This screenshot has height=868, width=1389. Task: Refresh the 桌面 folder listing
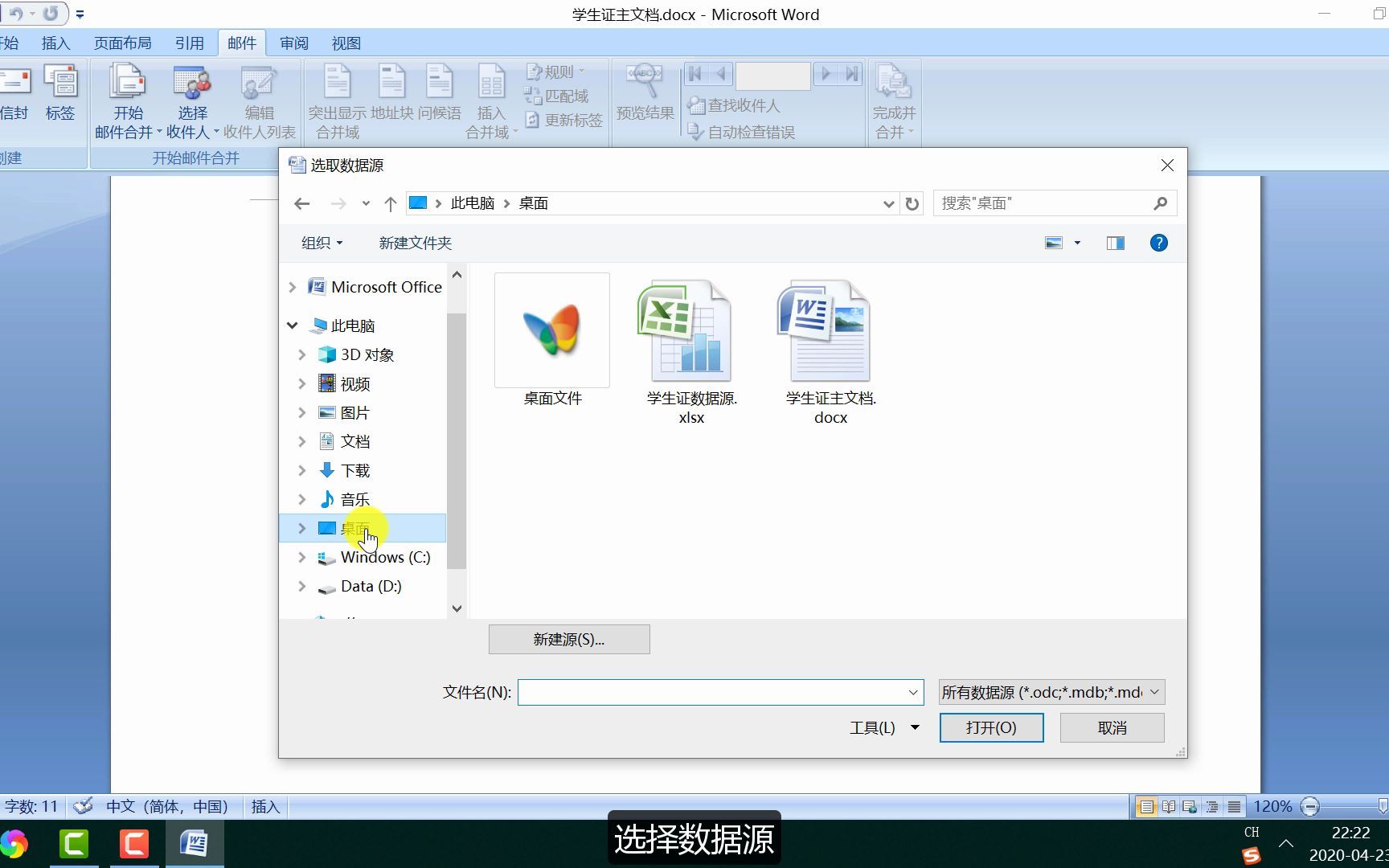(912, 203)
